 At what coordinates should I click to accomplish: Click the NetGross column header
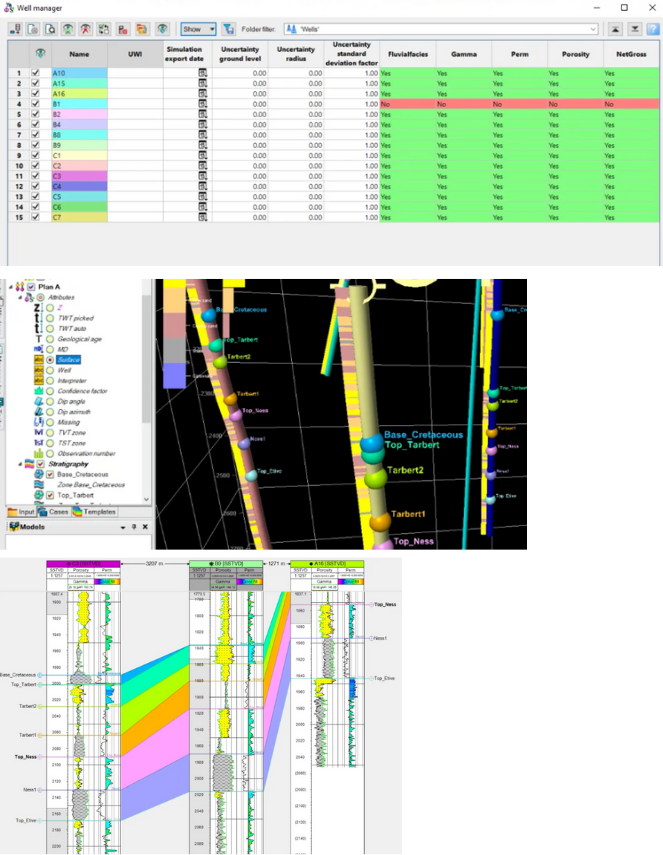(631, 54)
